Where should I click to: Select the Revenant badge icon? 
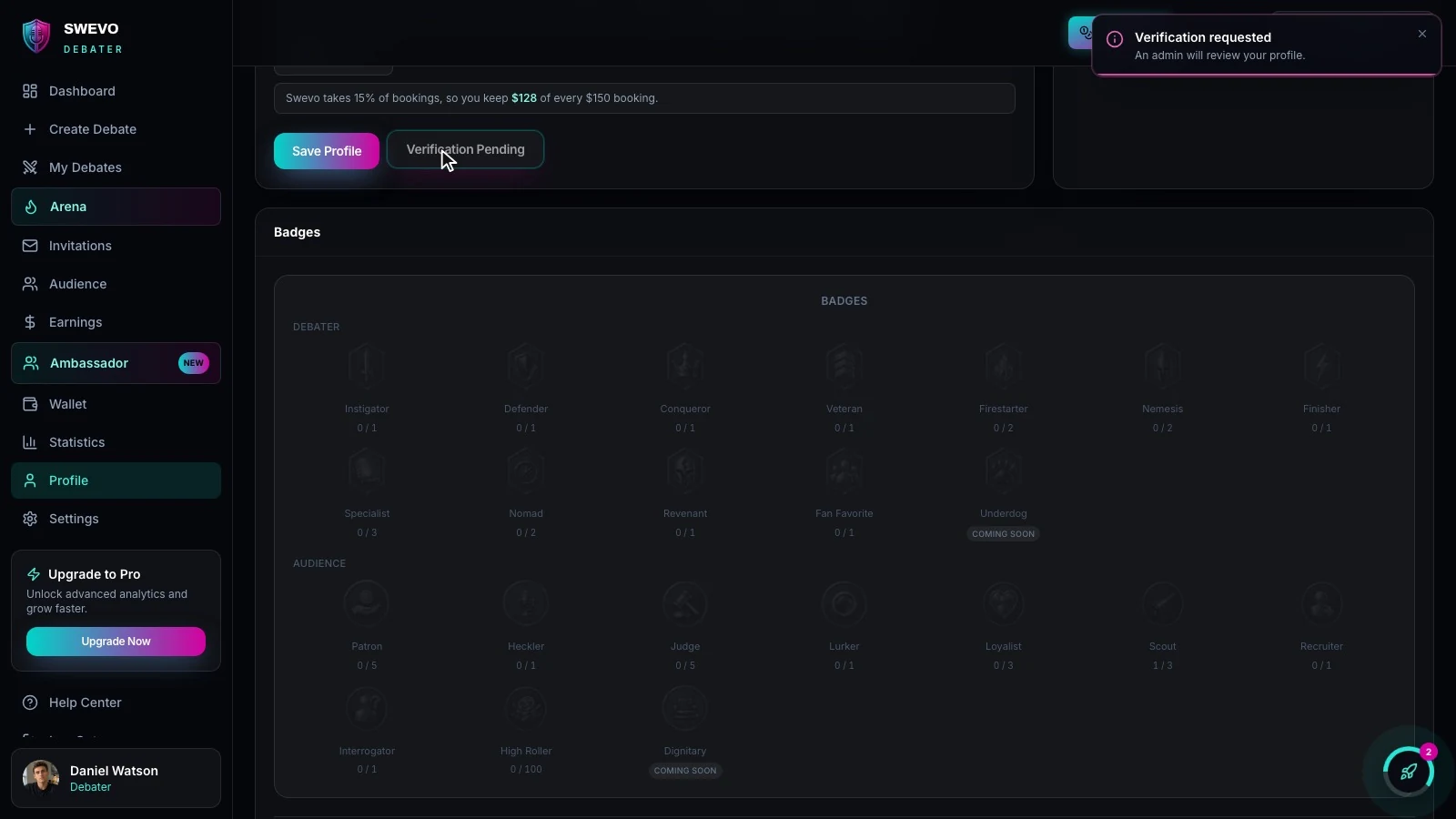[x=685, y=471]
